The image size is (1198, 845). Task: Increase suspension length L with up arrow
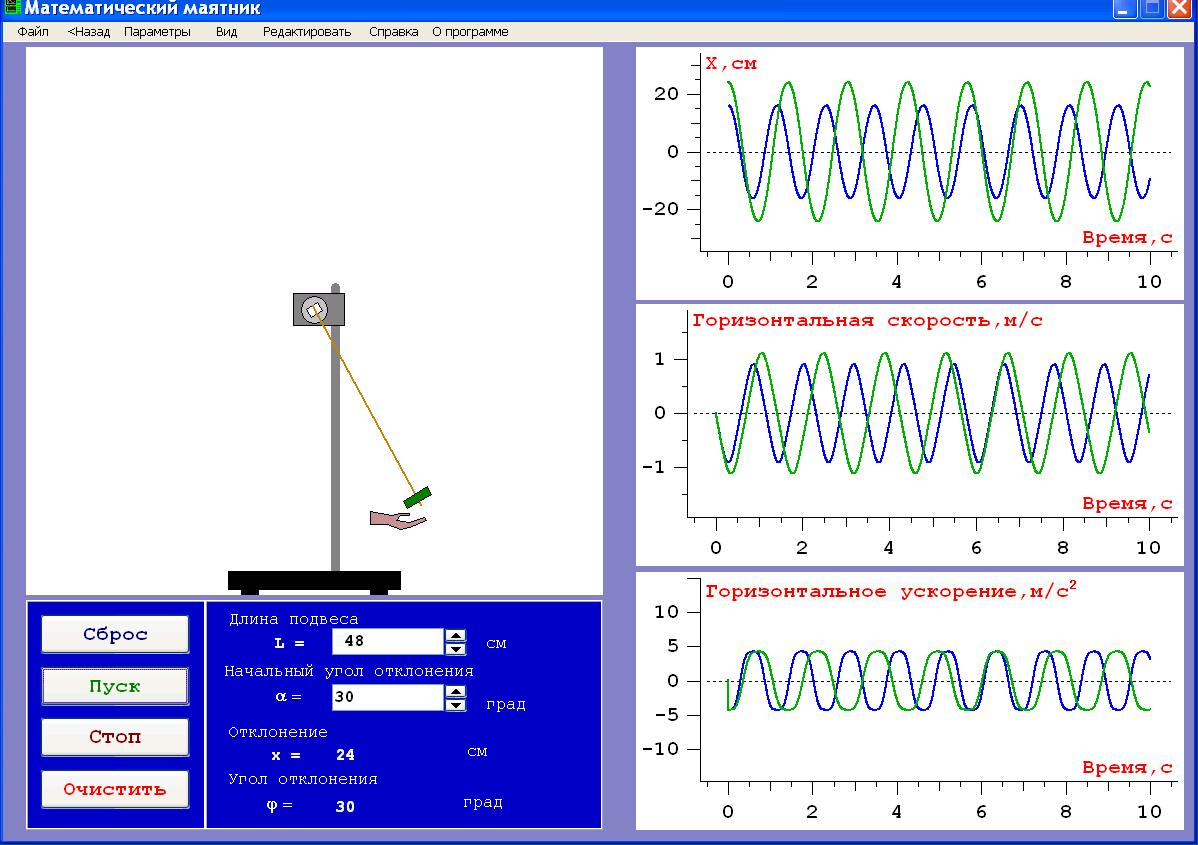pos(456,636)
